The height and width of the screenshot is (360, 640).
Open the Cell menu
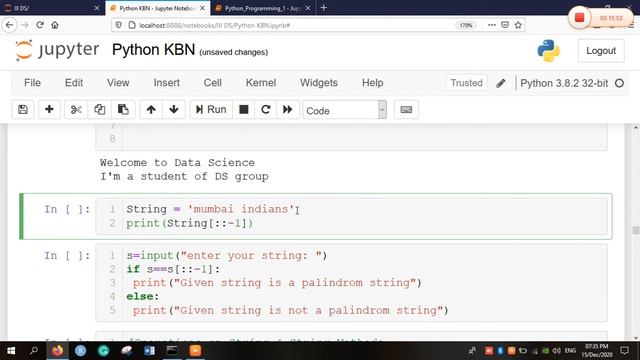[x=213, y=83]
